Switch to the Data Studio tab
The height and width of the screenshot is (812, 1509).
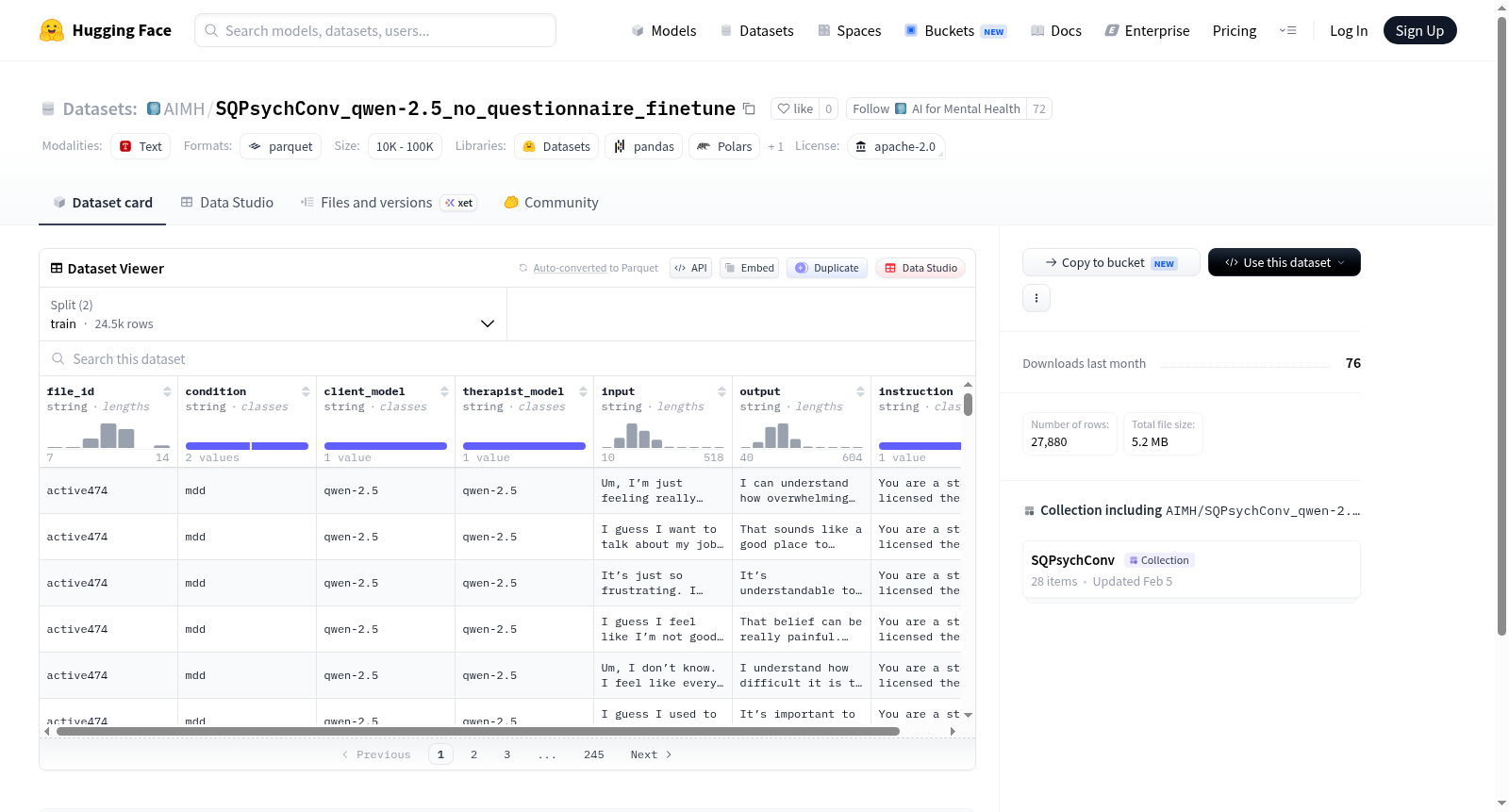point(227,203)
